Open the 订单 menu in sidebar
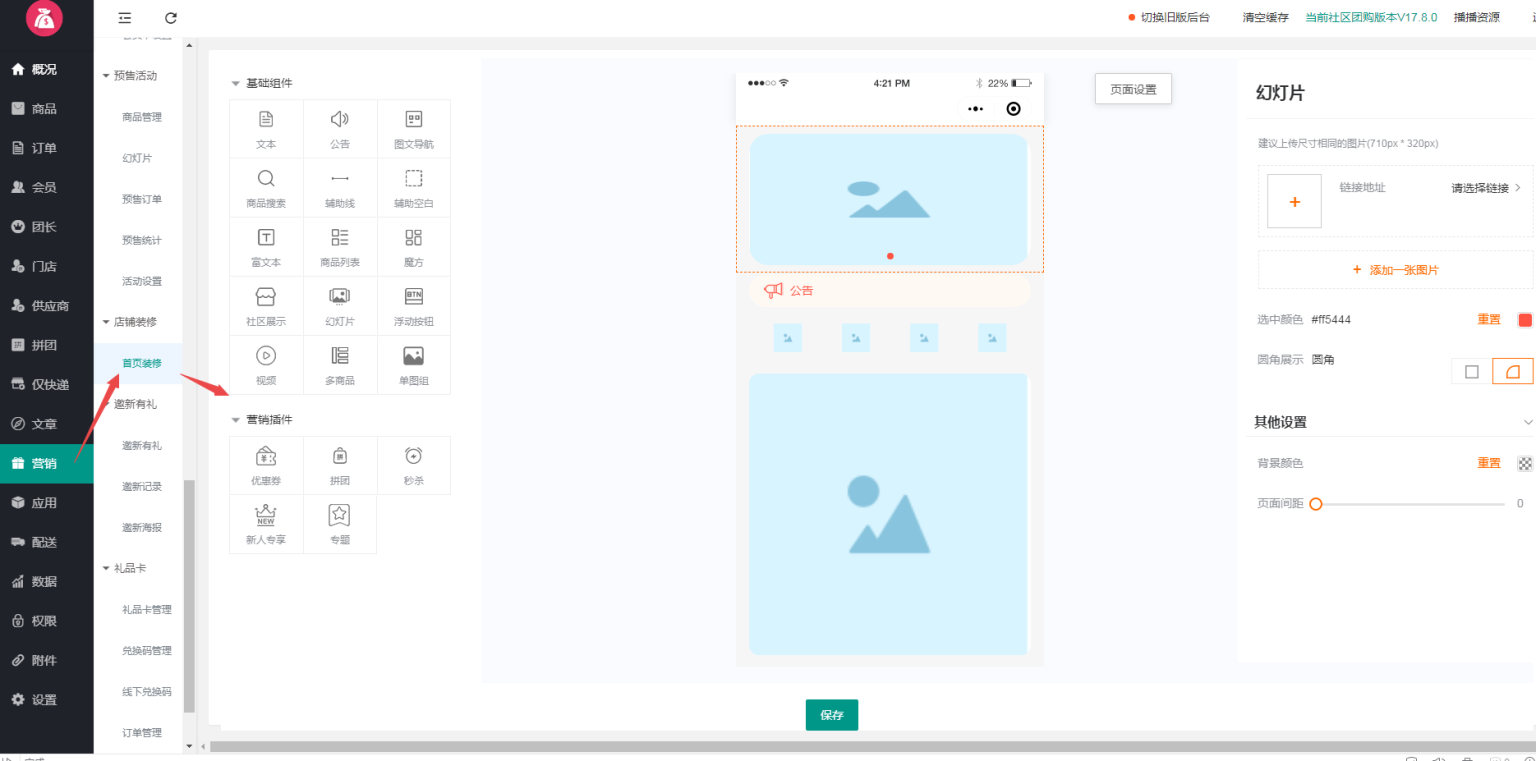1536x761 pixels. [x=44, y=148]
